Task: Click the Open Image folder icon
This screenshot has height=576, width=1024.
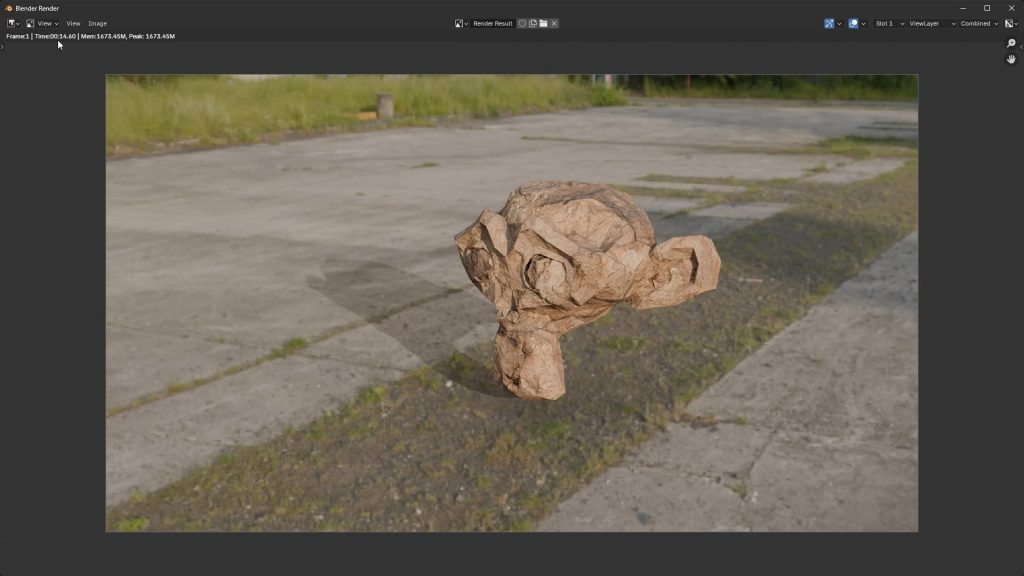Action: pyautogui.click(x=543, y=23)
